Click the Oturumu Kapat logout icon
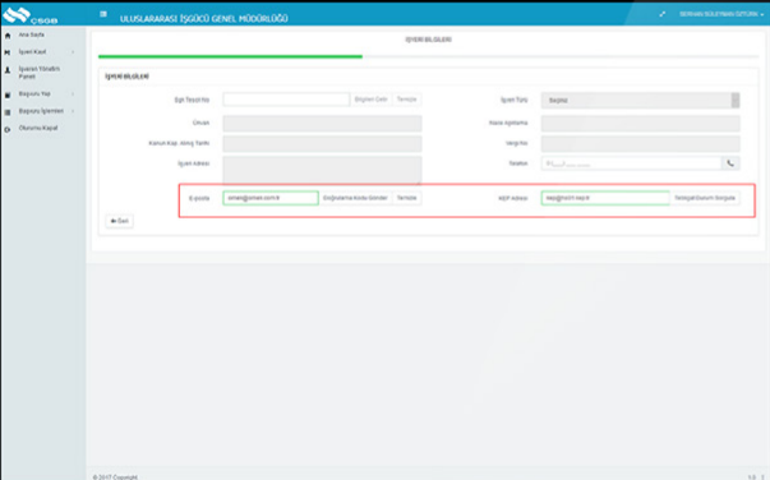 pyautogui.click(x=8, y=128)
